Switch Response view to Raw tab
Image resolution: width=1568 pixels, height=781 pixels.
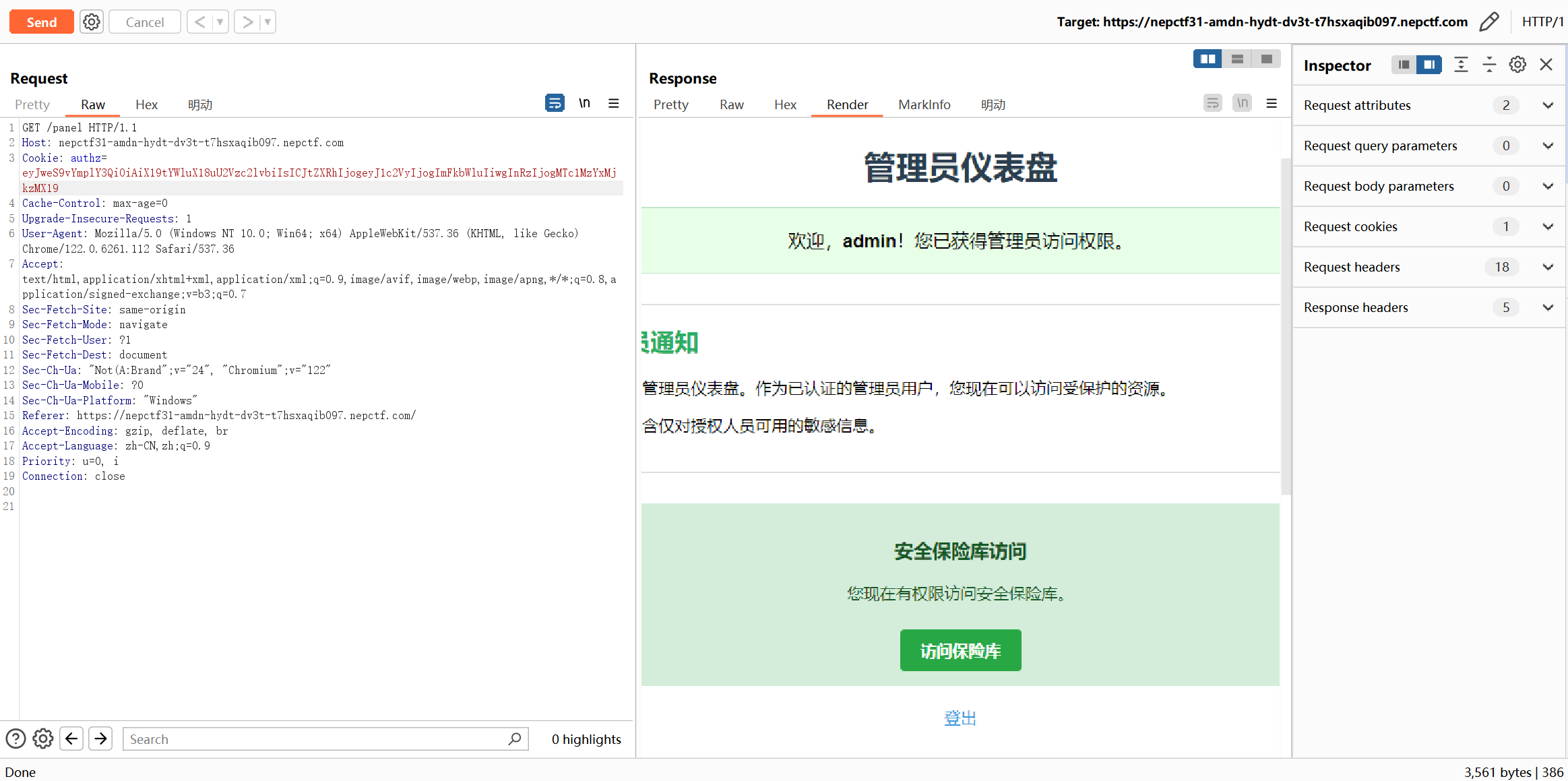(x=731, y=104)
